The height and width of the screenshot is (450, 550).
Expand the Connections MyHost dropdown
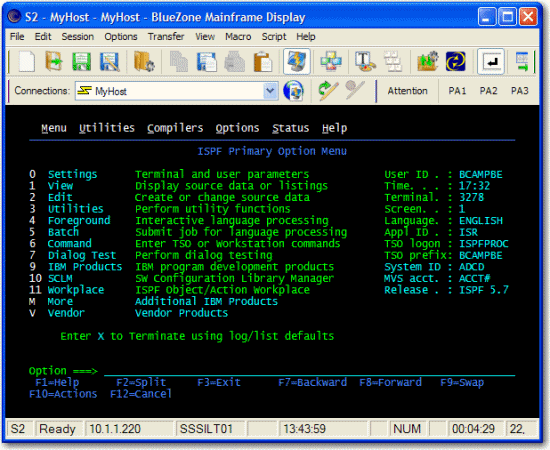[x=270, y=91]
